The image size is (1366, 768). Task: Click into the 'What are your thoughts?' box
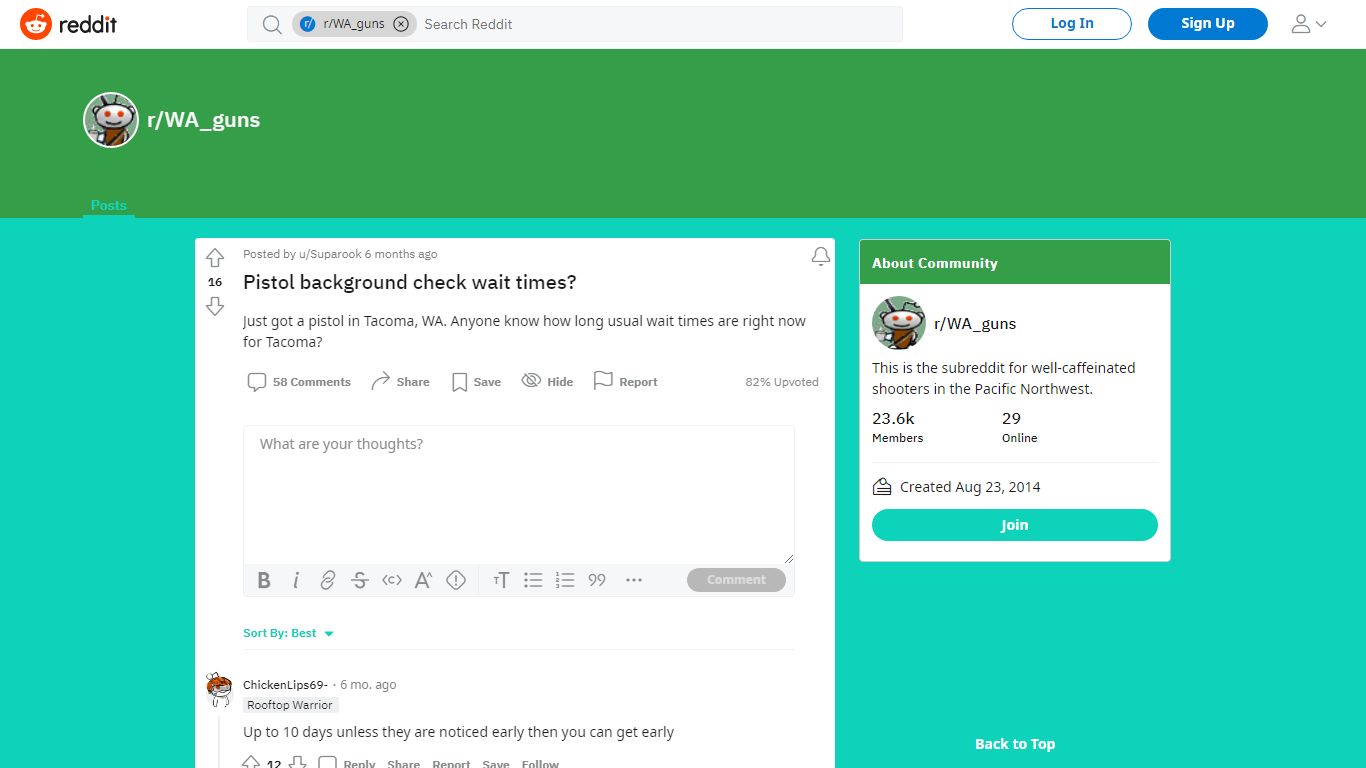click(x=519, y=495)
